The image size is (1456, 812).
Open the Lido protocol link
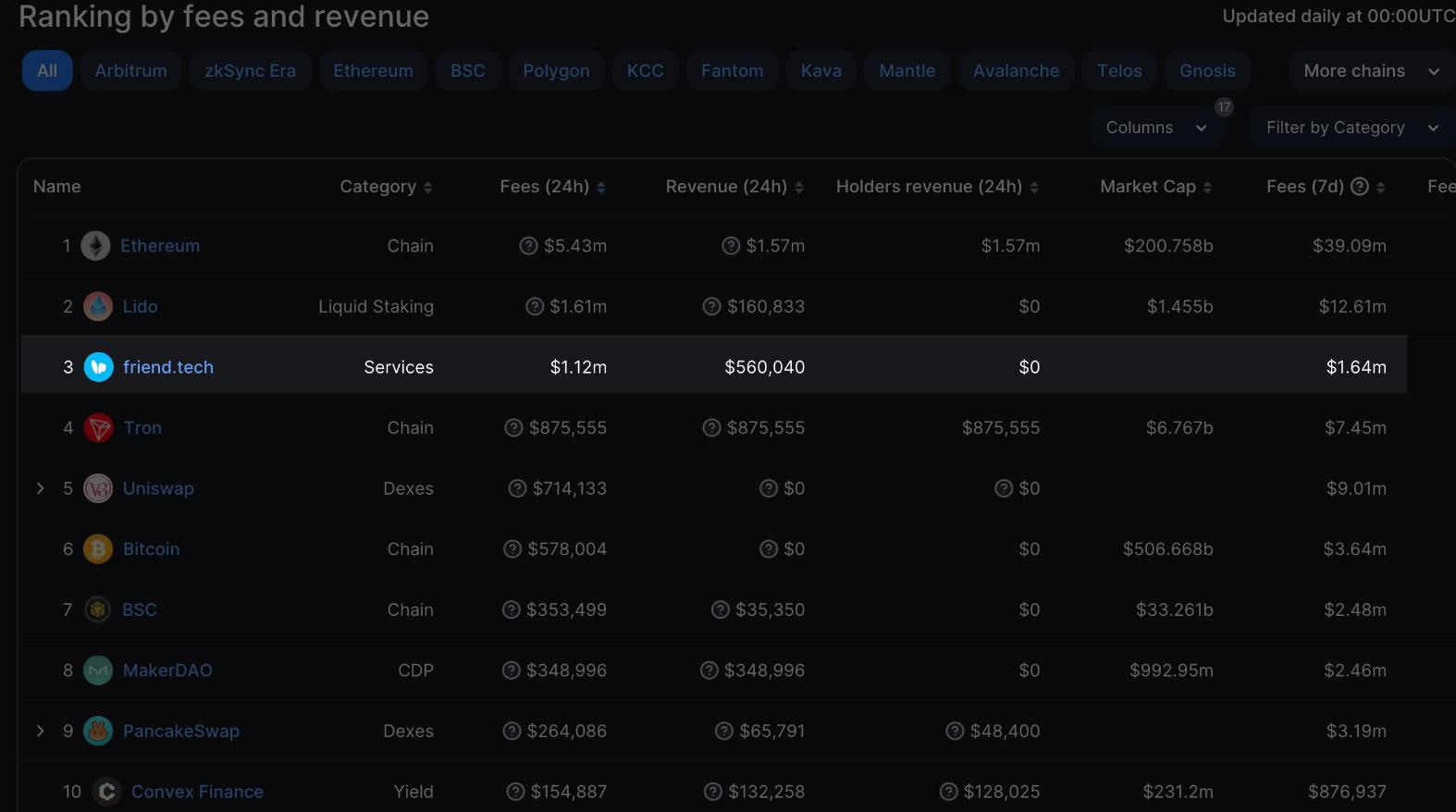[141, 306]
